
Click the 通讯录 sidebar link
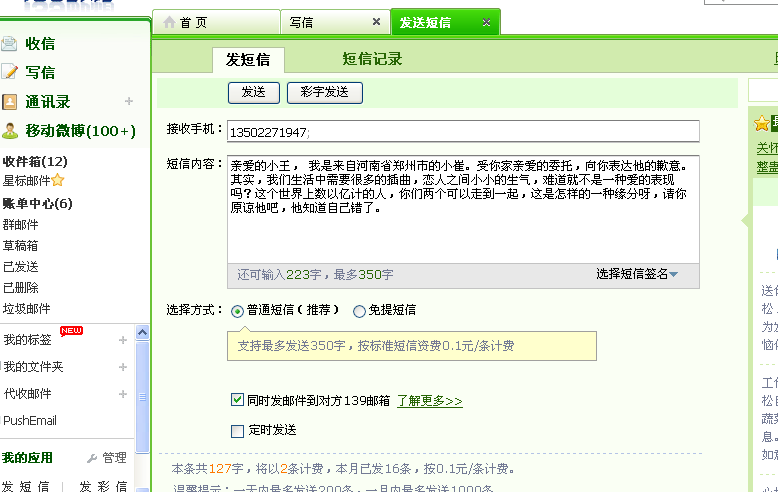click(48, 102)
